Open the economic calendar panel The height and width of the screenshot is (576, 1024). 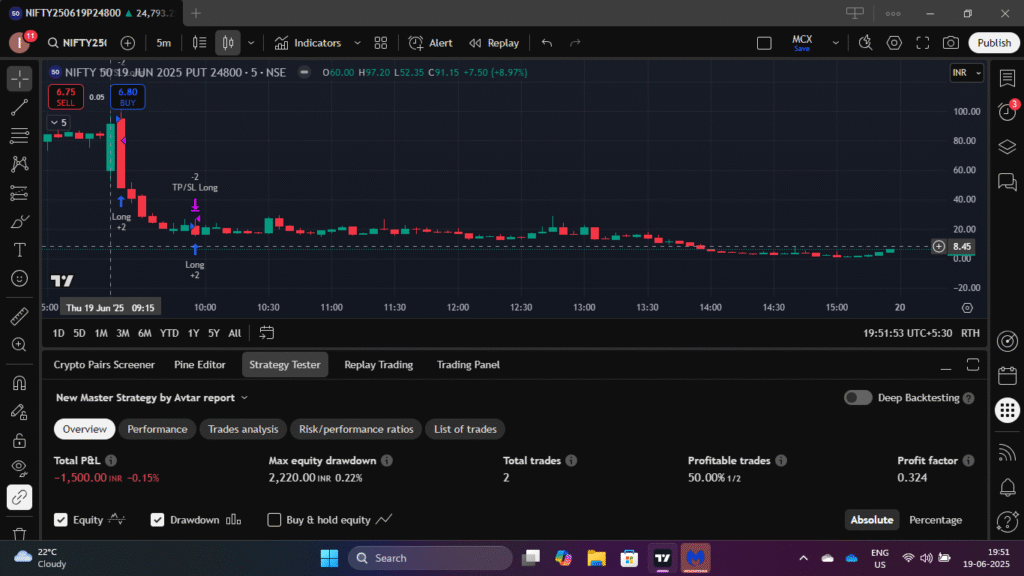coord(1007,376)
